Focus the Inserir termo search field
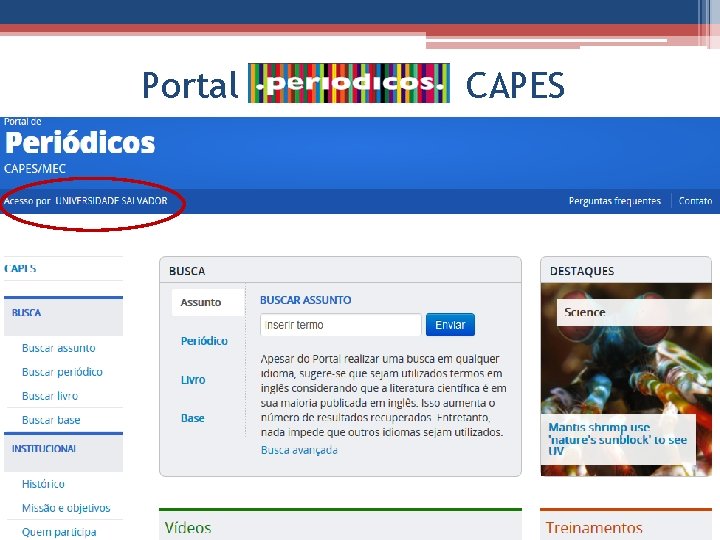 tap(341, 325)
